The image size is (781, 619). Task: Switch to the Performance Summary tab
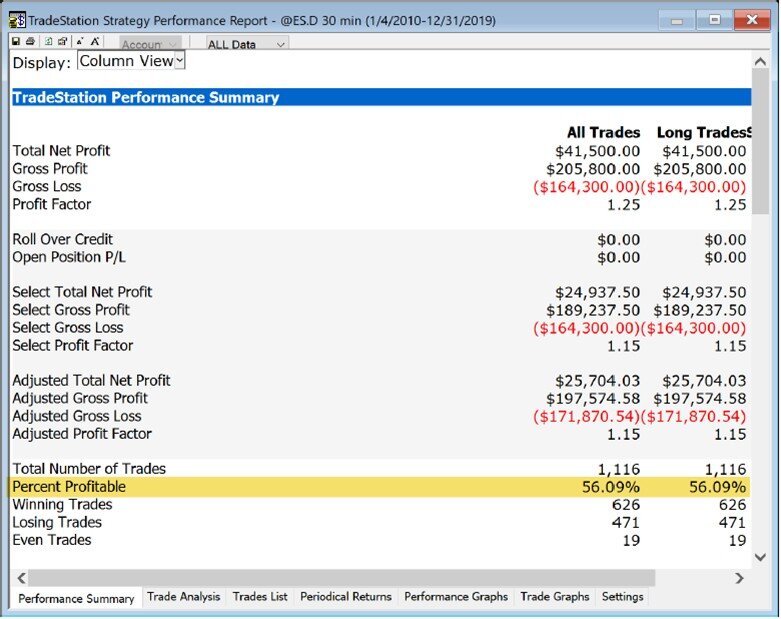pyautogui.click(x=76, y=599)
